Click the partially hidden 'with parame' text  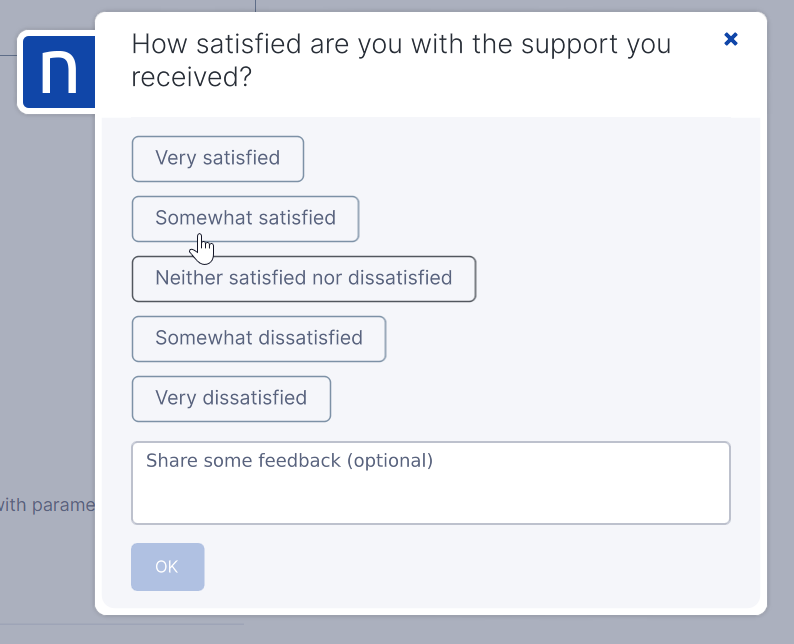[47, 505]
